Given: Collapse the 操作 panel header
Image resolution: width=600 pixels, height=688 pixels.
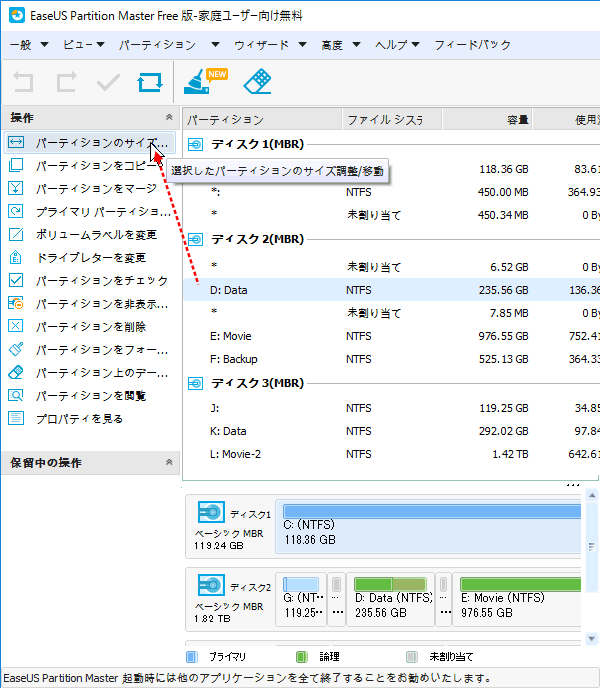Looking at the screenshot, I should pos(168,118).
